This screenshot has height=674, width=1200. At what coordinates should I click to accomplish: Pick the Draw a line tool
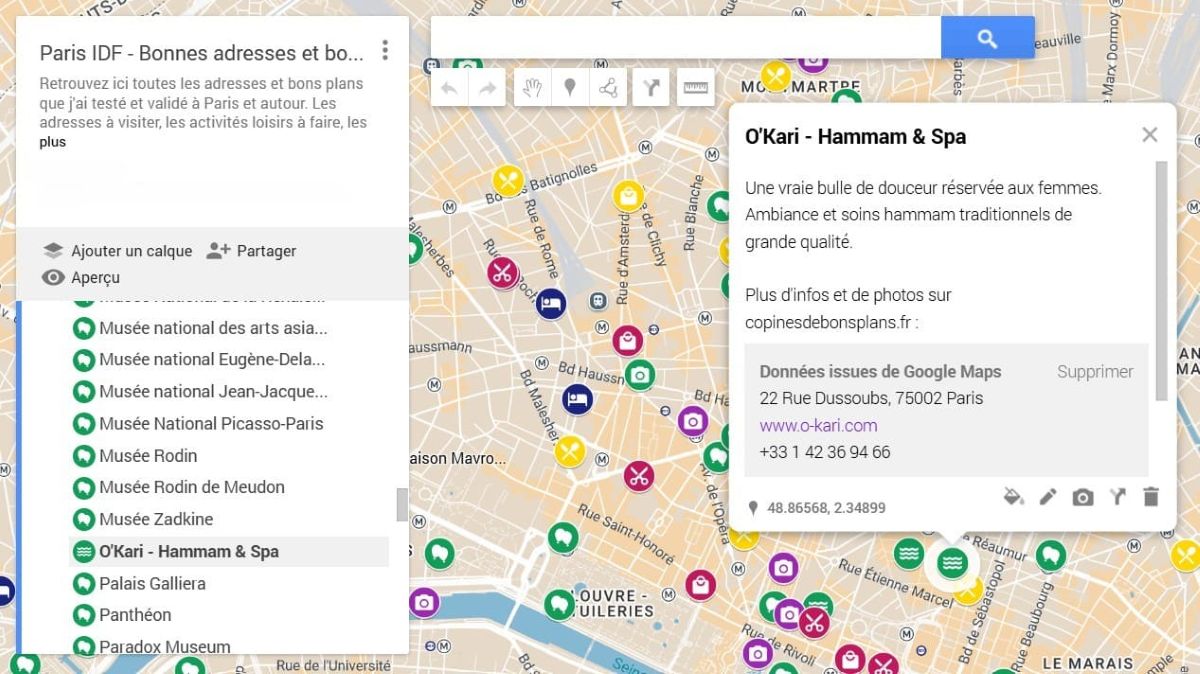pos(608,88)
